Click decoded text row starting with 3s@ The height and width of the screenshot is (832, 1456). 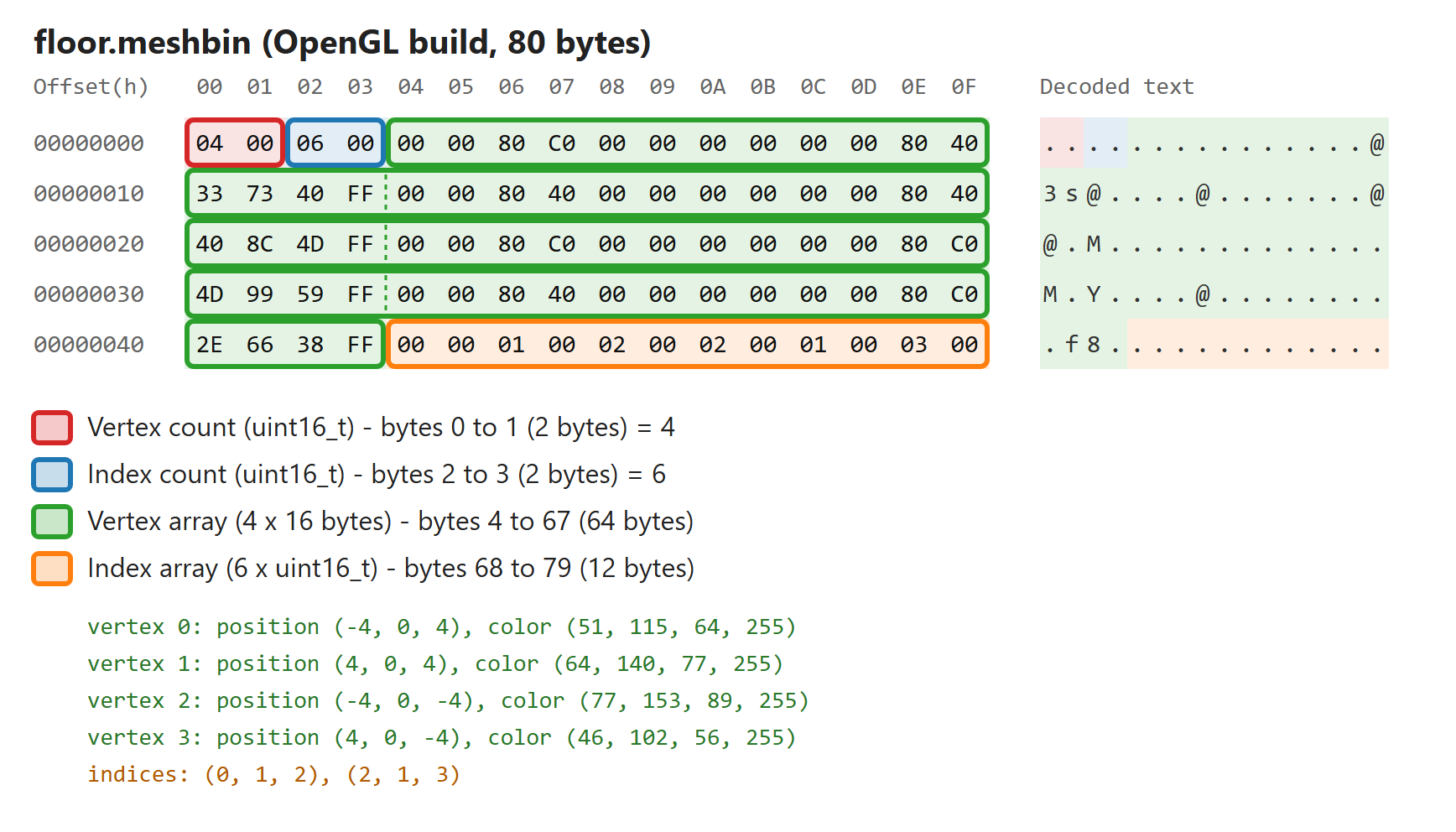tap(1214, 194)
